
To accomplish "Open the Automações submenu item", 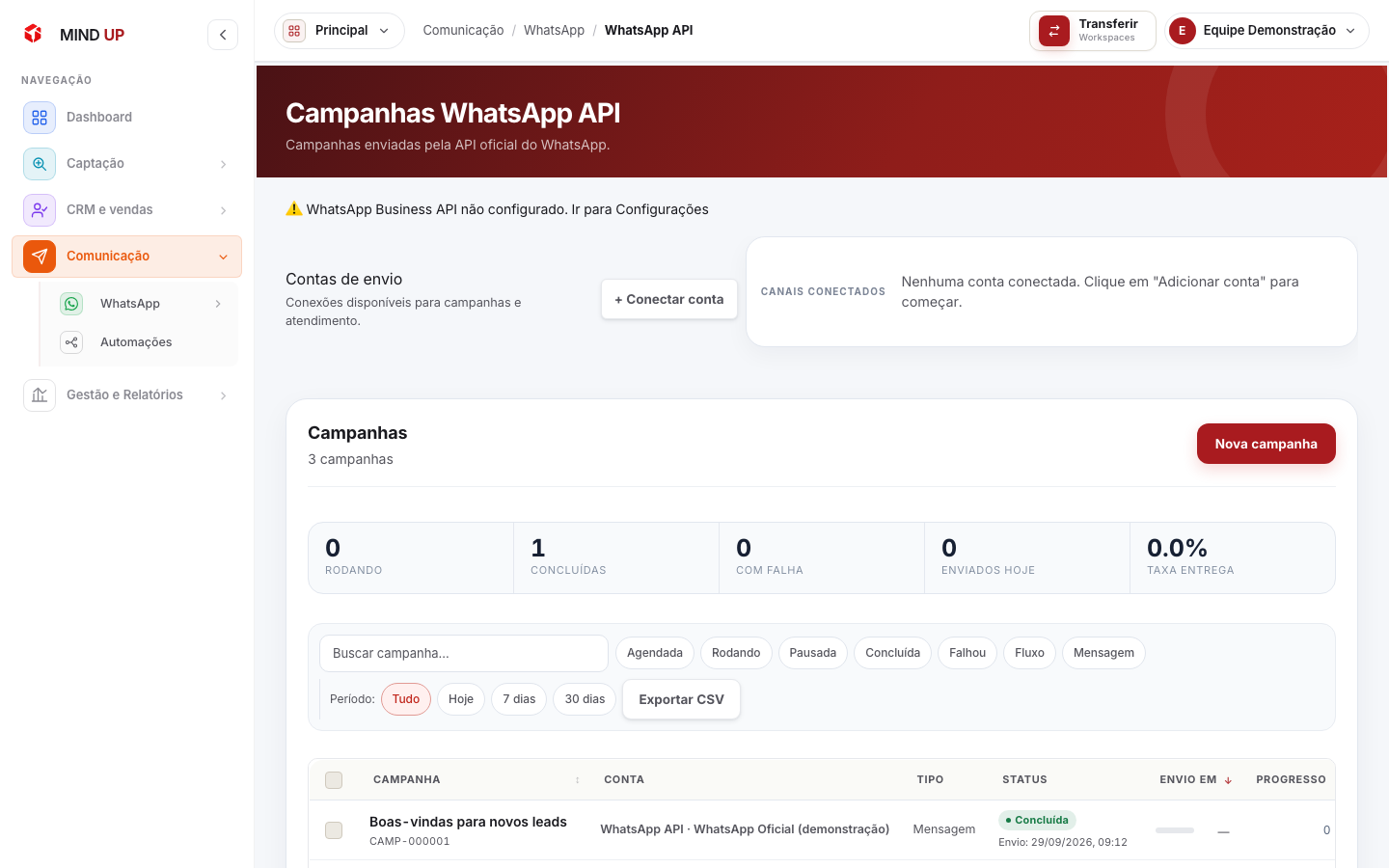I will click(x=144, y=342).
